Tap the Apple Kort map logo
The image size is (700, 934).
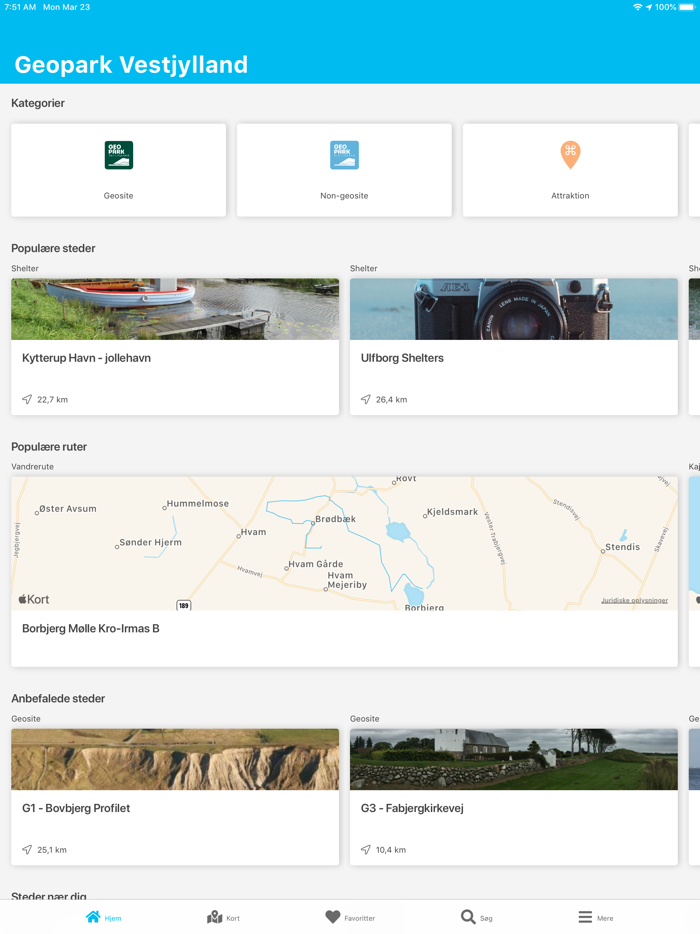pyautogui.click(x=34, y=599)
